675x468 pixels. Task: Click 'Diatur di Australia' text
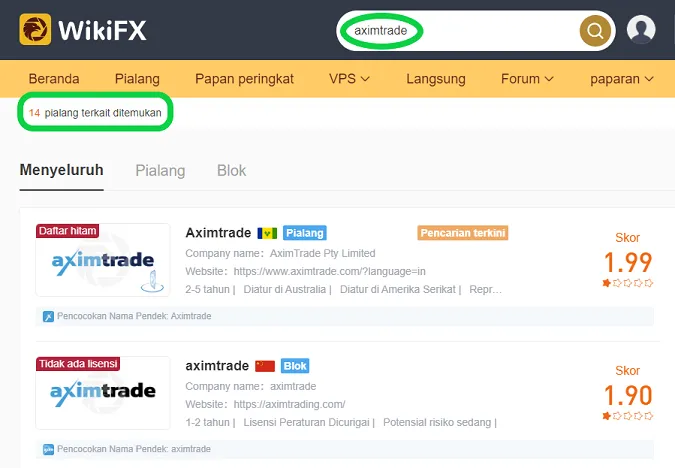coord(285,289)
